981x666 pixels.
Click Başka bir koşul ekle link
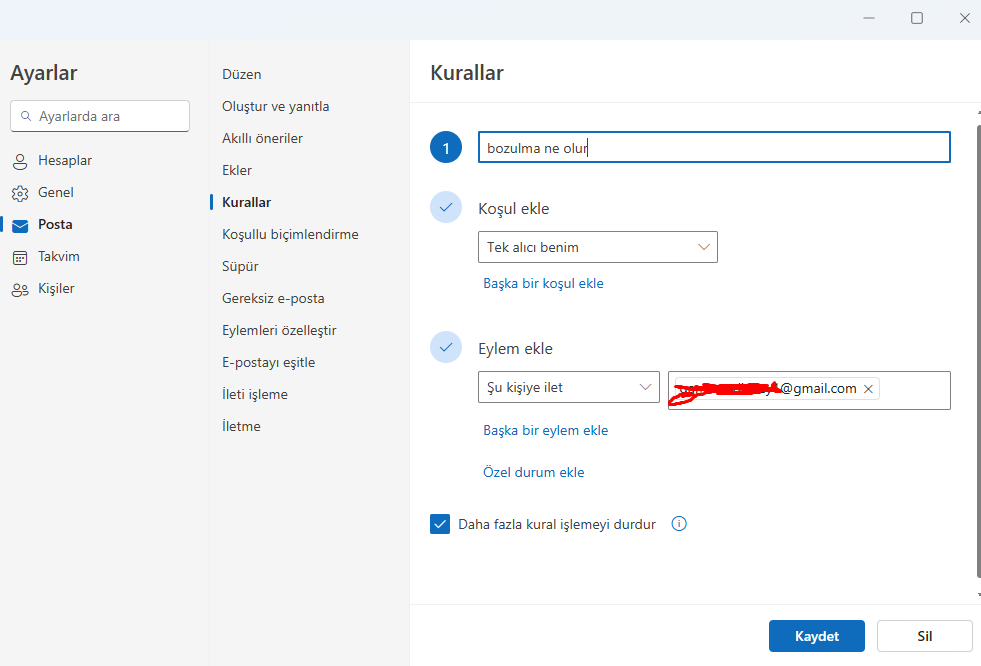[543, 283]
